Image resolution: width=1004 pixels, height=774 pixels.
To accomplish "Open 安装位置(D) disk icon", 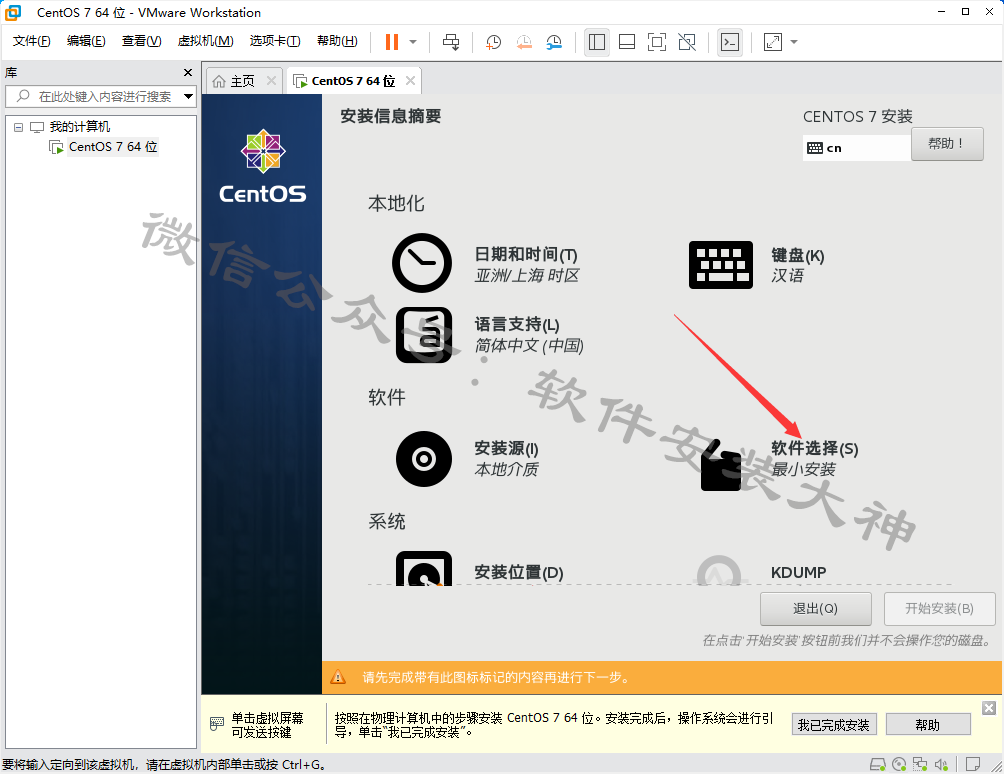I will (424, 568).
